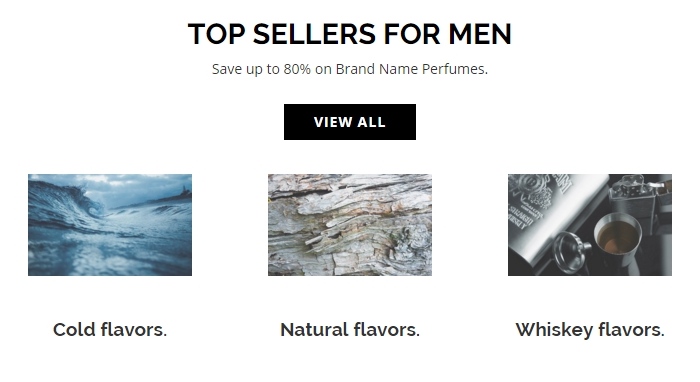Open the tree bark image

click(350, 225)
